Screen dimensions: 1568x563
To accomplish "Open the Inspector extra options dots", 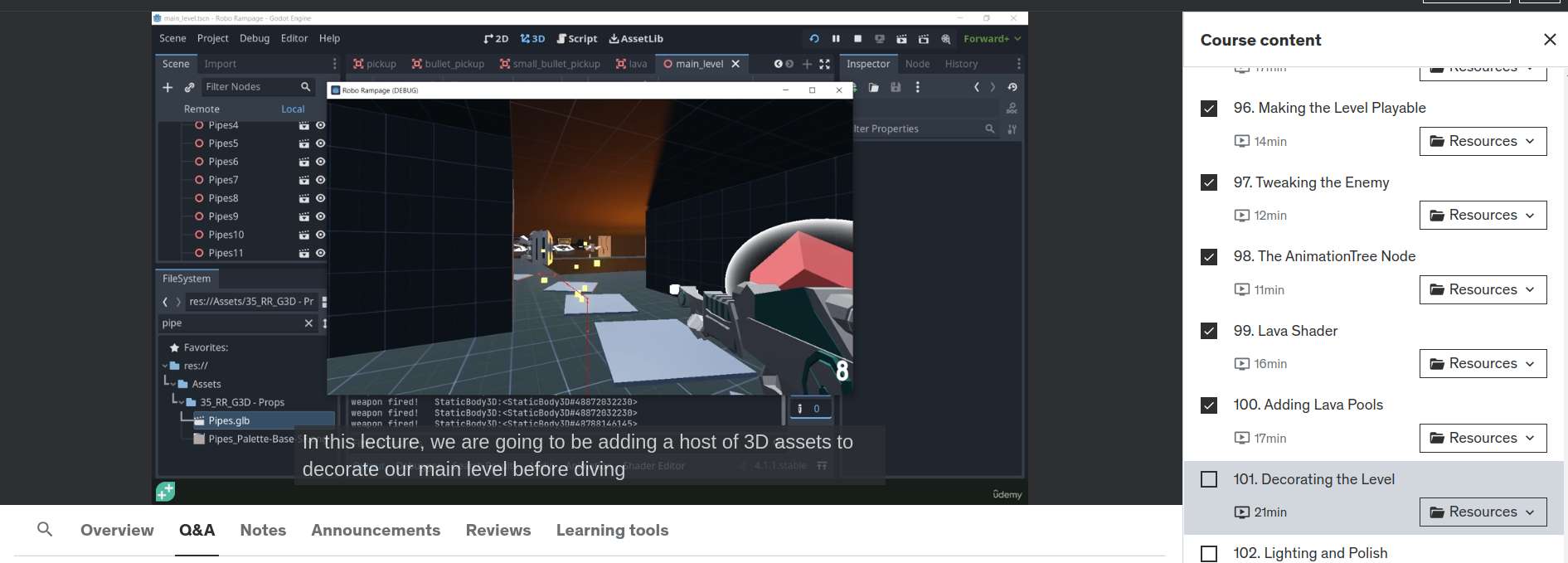I will (917, 87).
